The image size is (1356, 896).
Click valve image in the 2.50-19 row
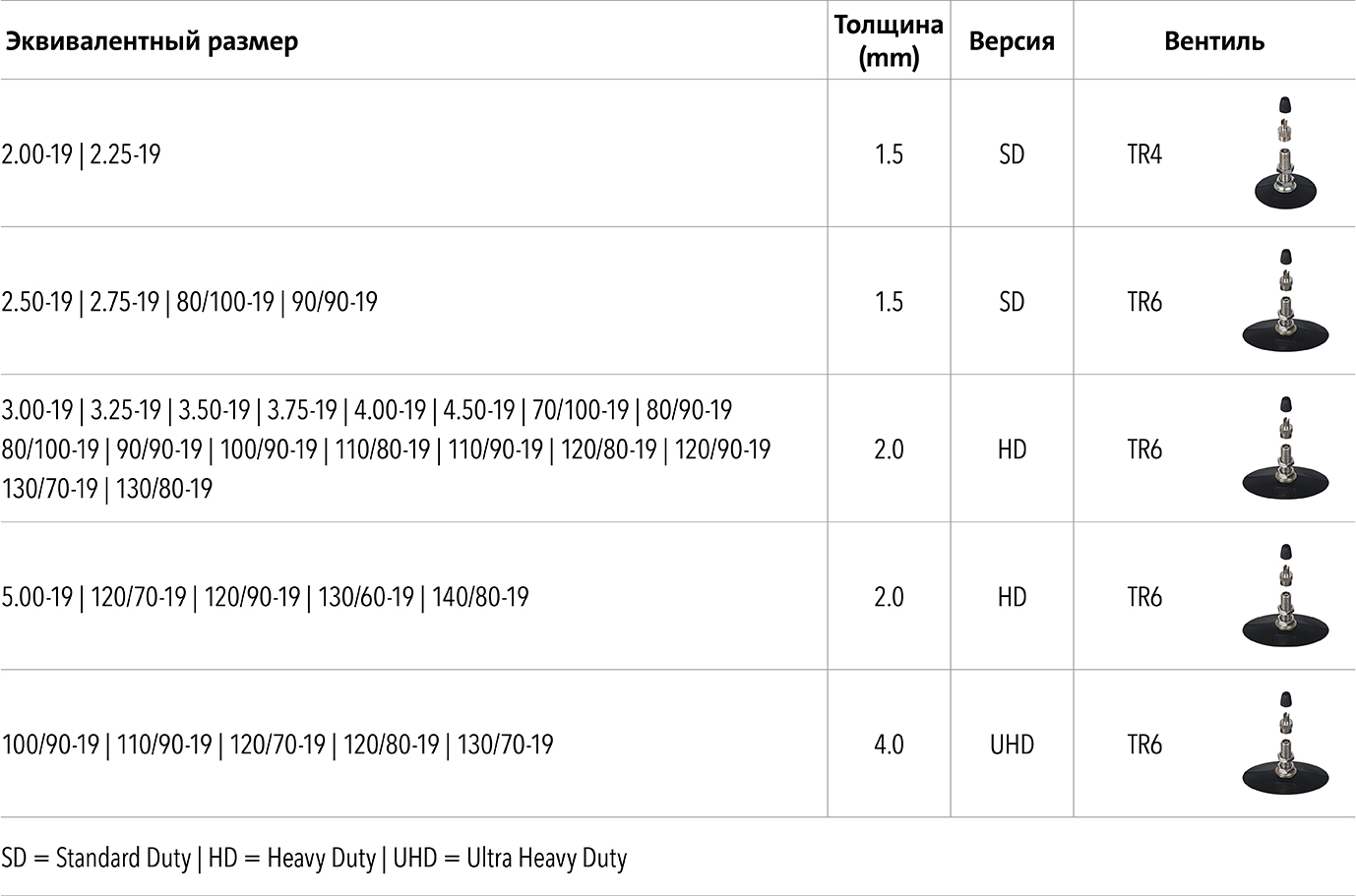tap(1283, 300)
